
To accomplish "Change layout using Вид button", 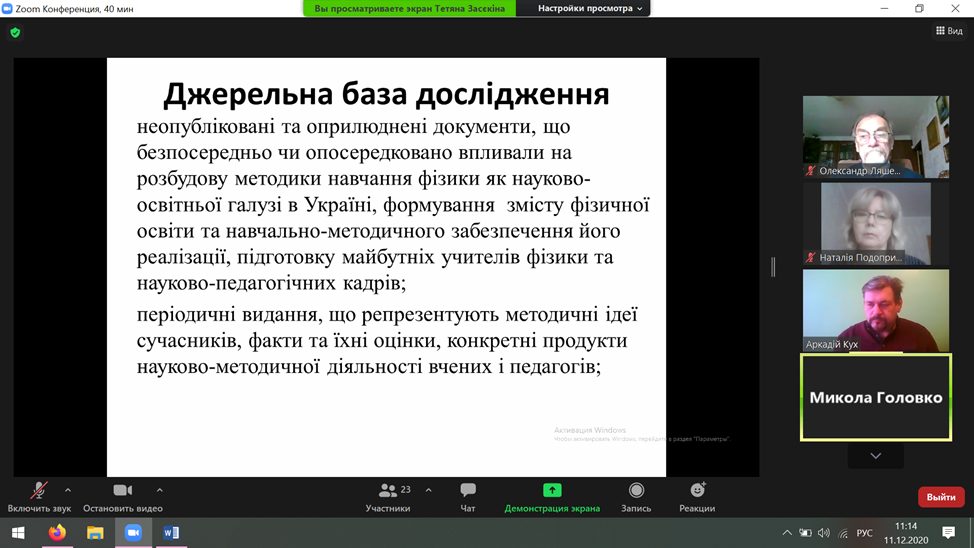I will (949, 31).
